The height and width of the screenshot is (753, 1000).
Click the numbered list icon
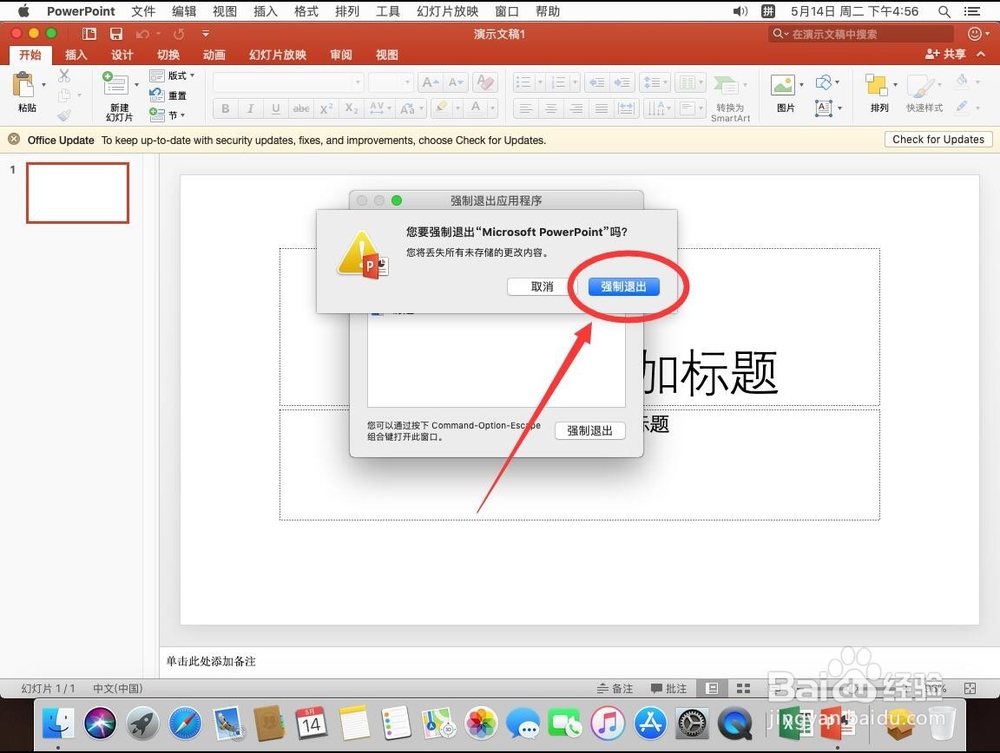click(x=559, y=82)
